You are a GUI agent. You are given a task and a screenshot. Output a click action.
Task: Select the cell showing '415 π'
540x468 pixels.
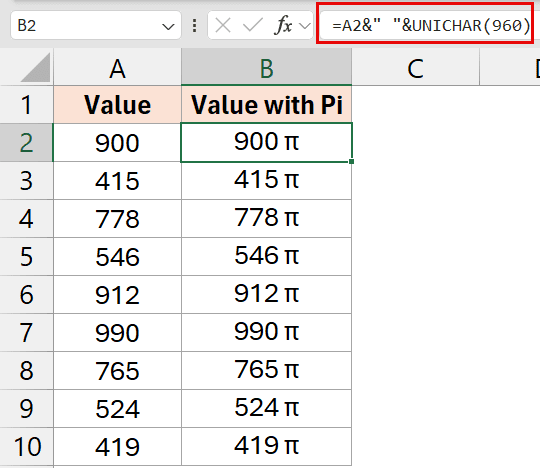[x=267, y=180]
